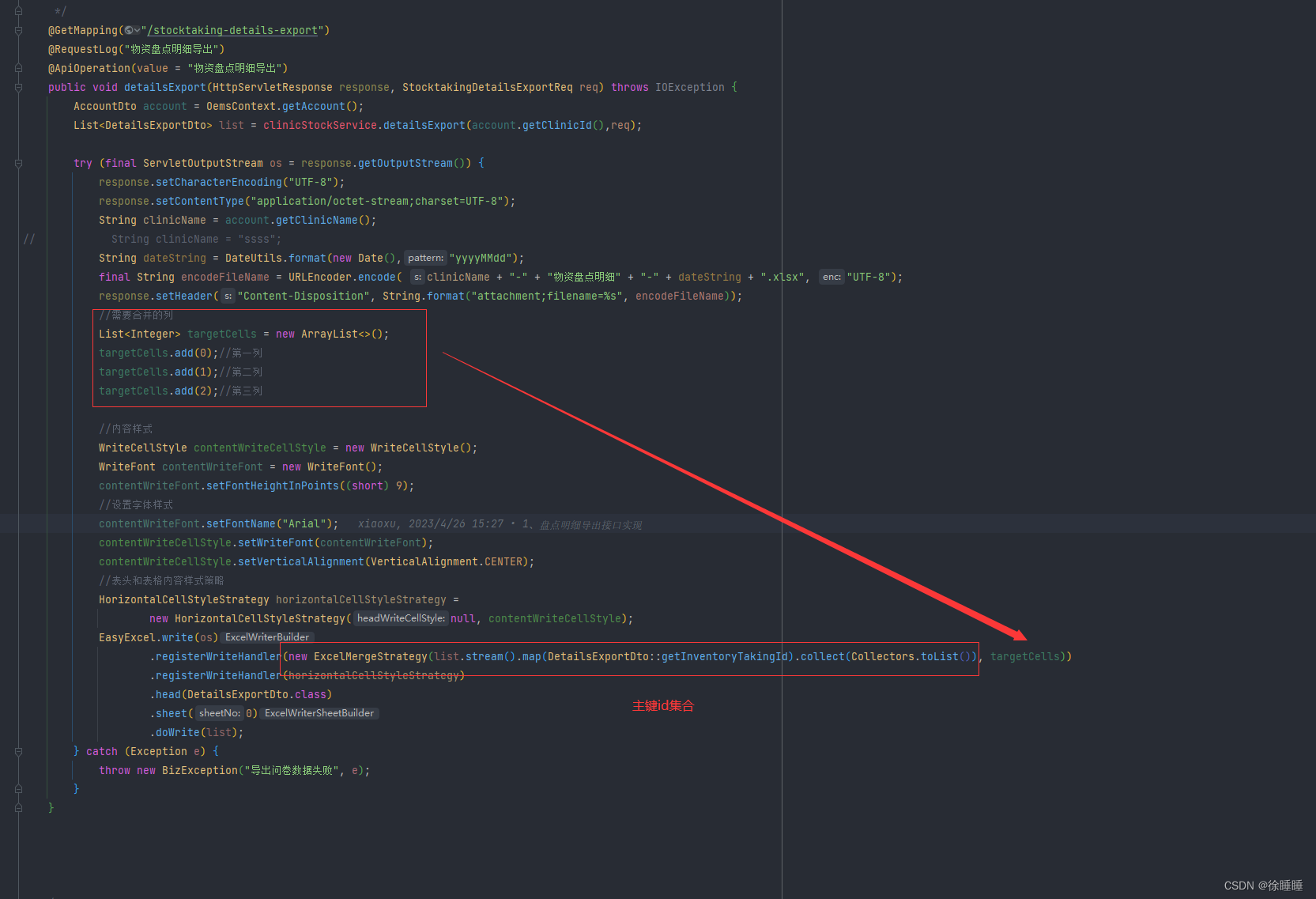
Task: Collapse the try block fold marker
Action: (x=18, y=164)
